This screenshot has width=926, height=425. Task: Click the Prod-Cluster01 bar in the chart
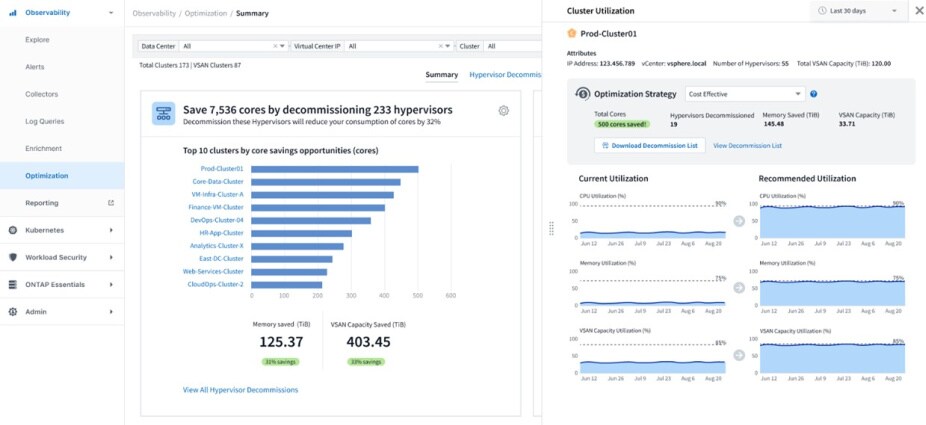[x=334, y=169]
